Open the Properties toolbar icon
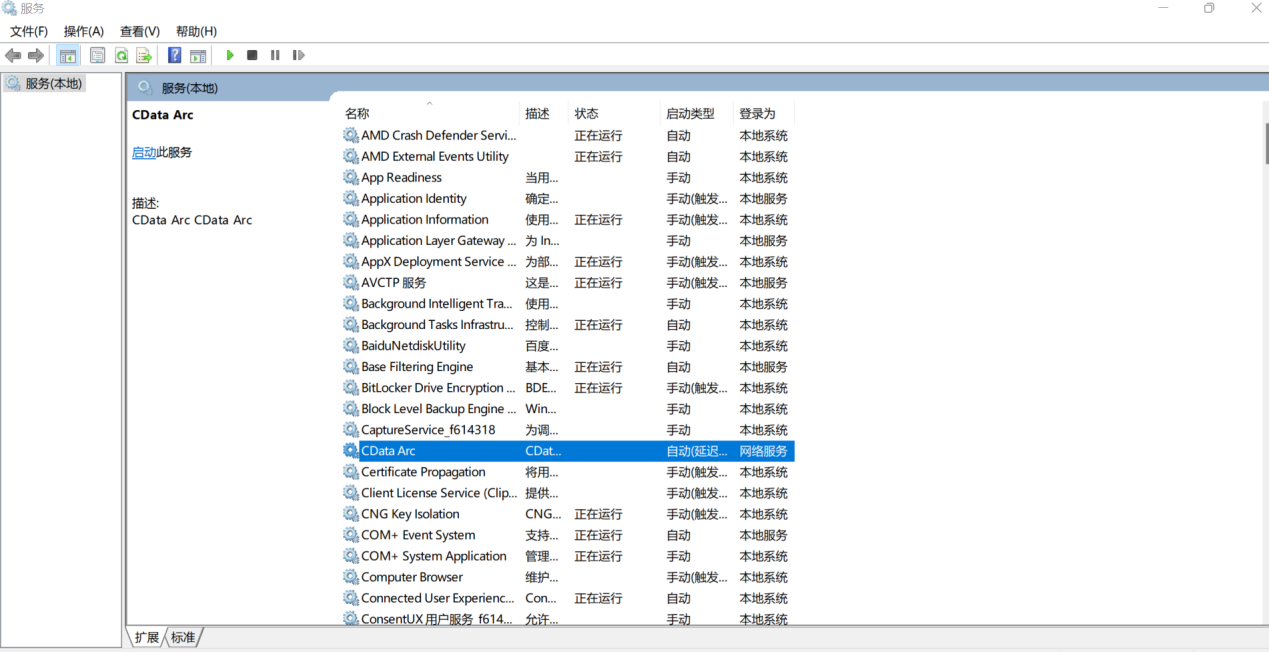The height and width of the screenshot is (652, 1269). click(x=97, y=56)
